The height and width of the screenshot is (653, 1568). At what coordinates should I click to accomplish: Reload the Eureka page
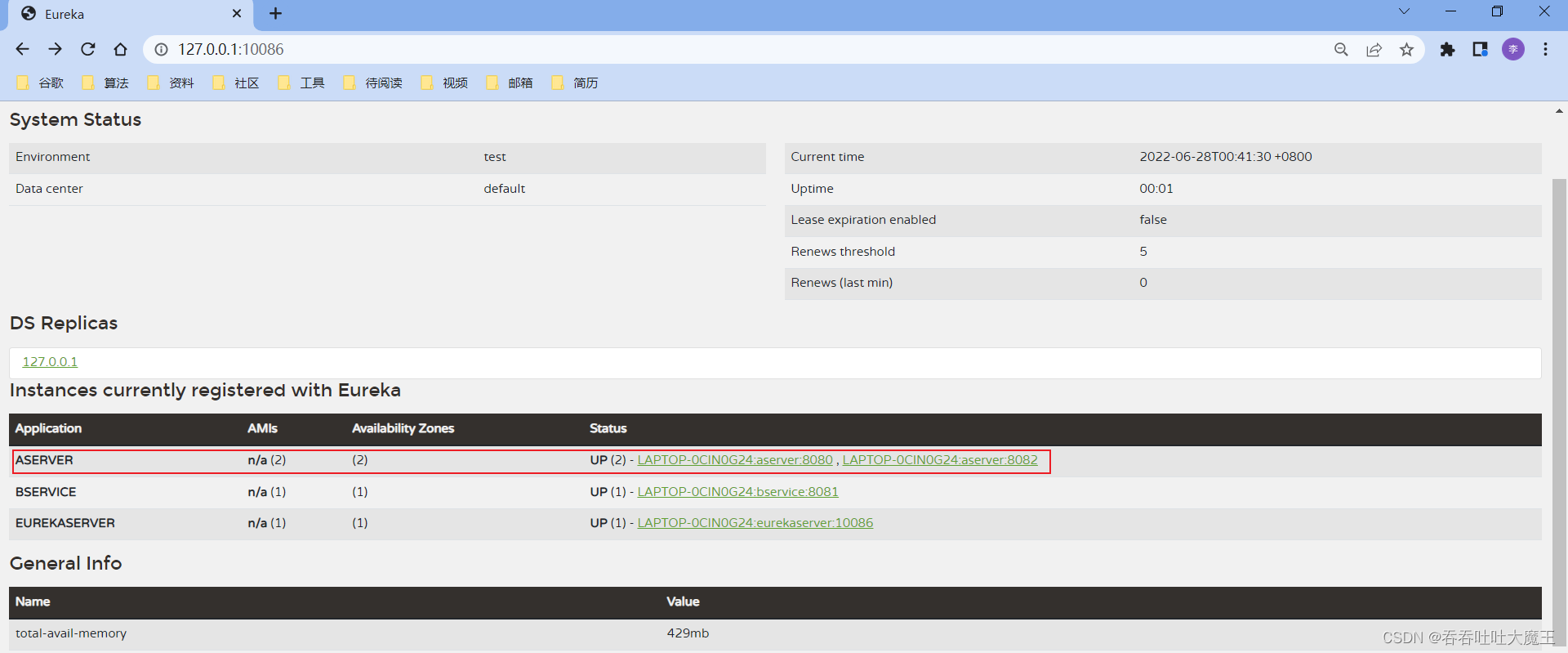point(87,49)
